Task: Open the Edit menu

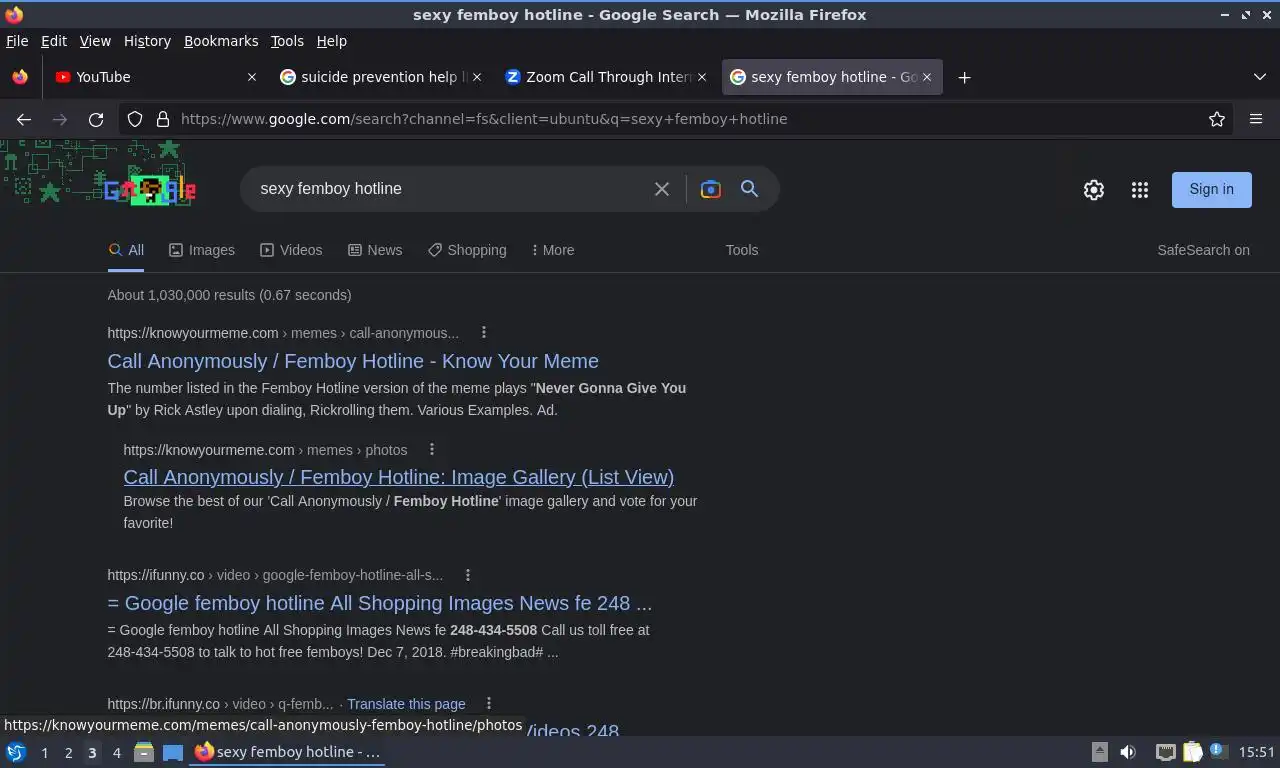Action: (54, 41)
